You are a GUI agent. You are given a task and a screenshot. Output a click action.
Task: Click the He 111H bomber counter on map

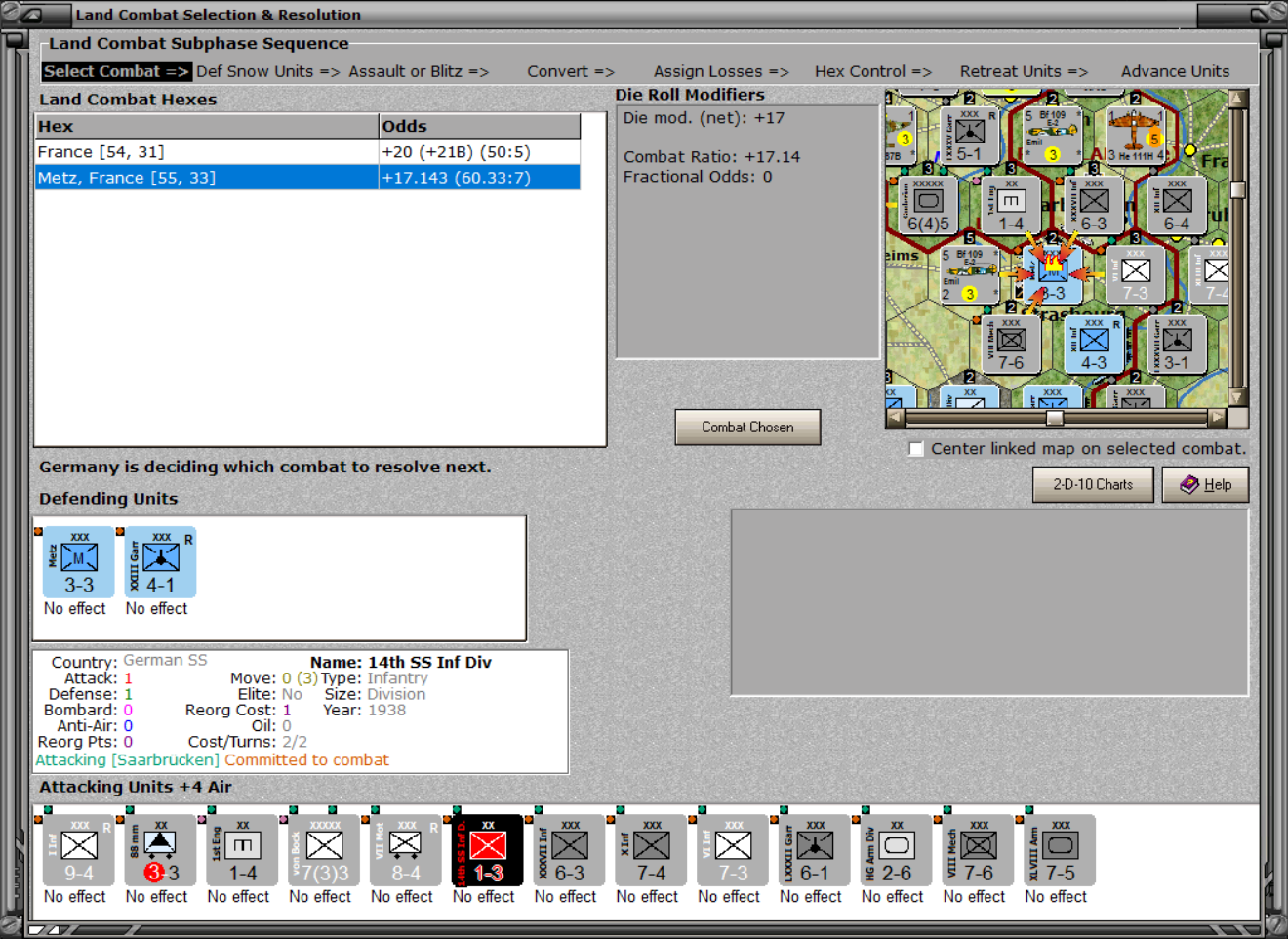coord(1135,135)
